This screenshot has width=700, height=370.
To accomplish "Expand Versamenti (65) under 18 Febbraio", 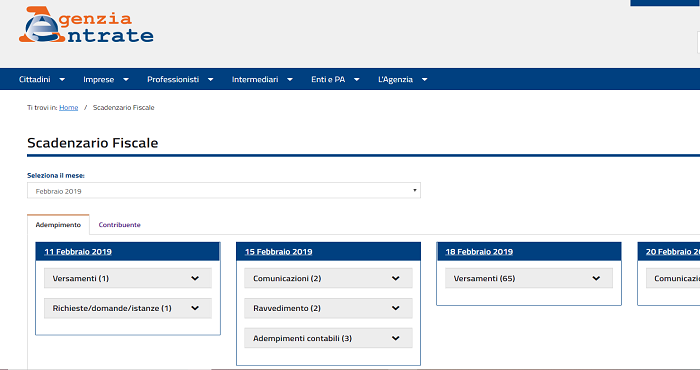I will (529, 278).
